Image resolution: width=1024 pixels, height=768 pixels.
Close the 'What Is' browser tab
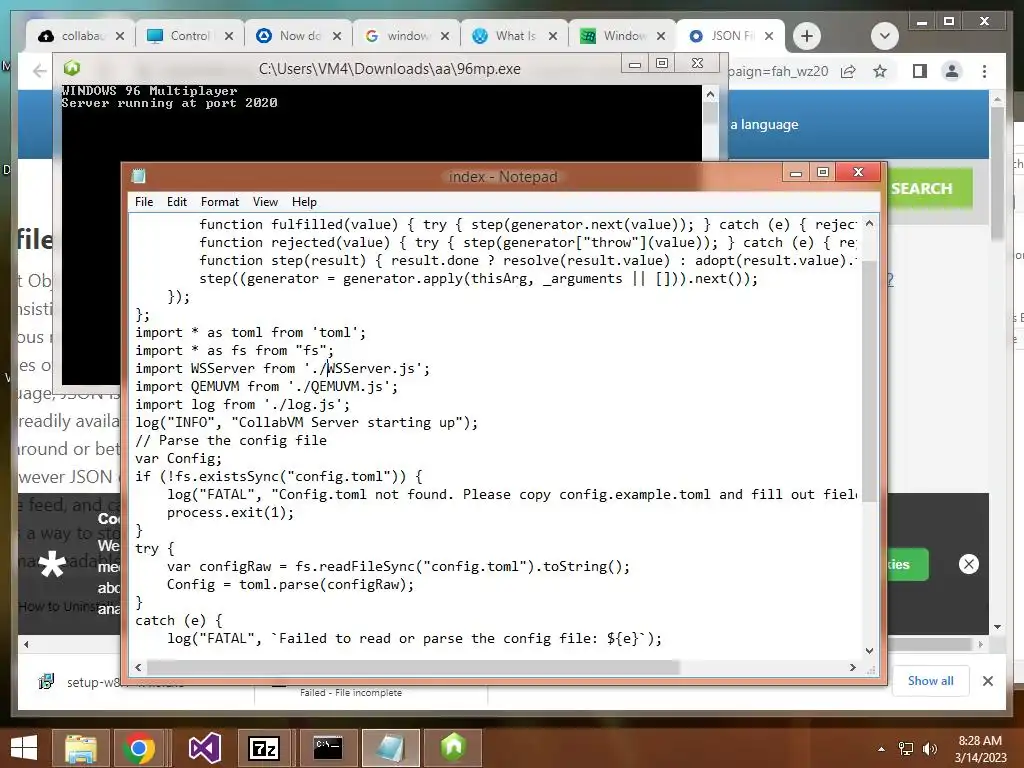(552, 36)
